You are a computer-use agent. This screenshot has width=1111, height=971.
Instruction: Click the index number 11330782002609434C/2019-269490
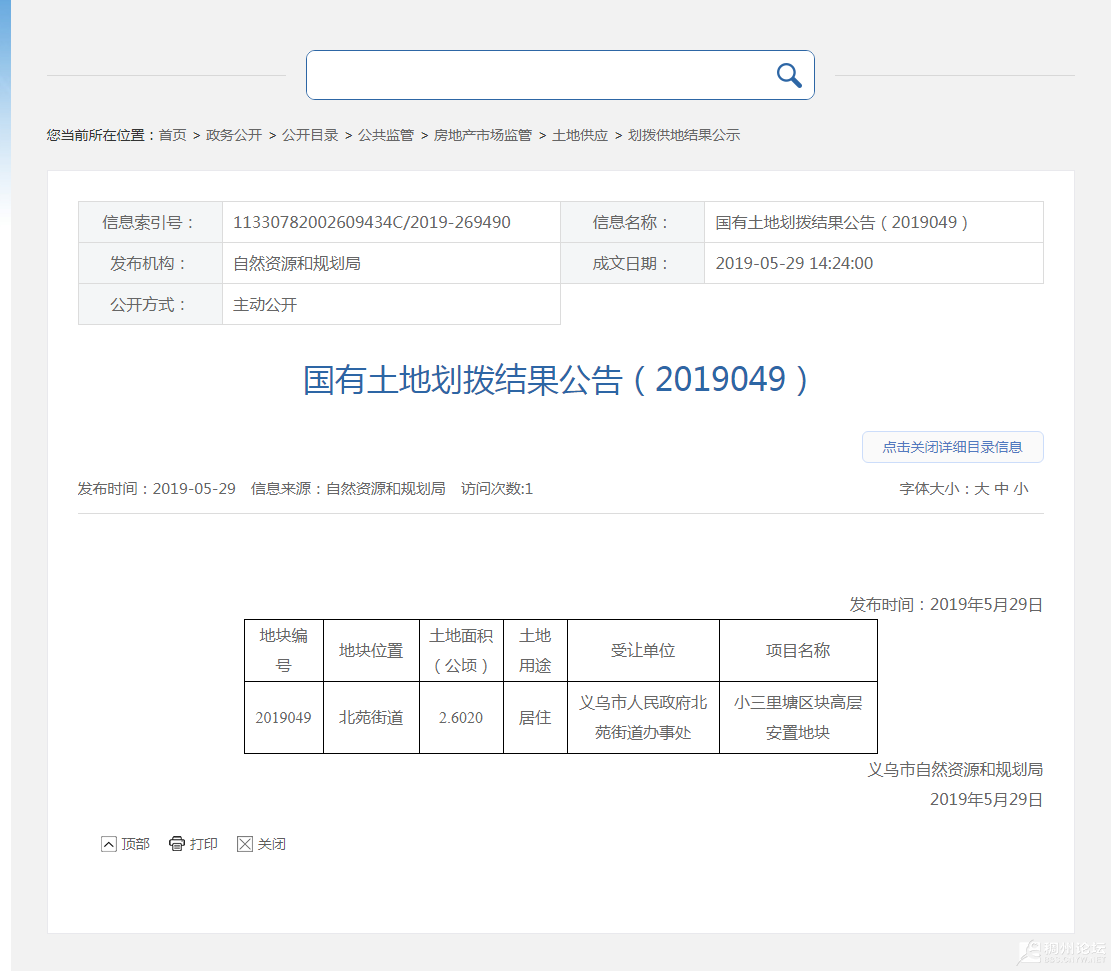click(372, 223)
